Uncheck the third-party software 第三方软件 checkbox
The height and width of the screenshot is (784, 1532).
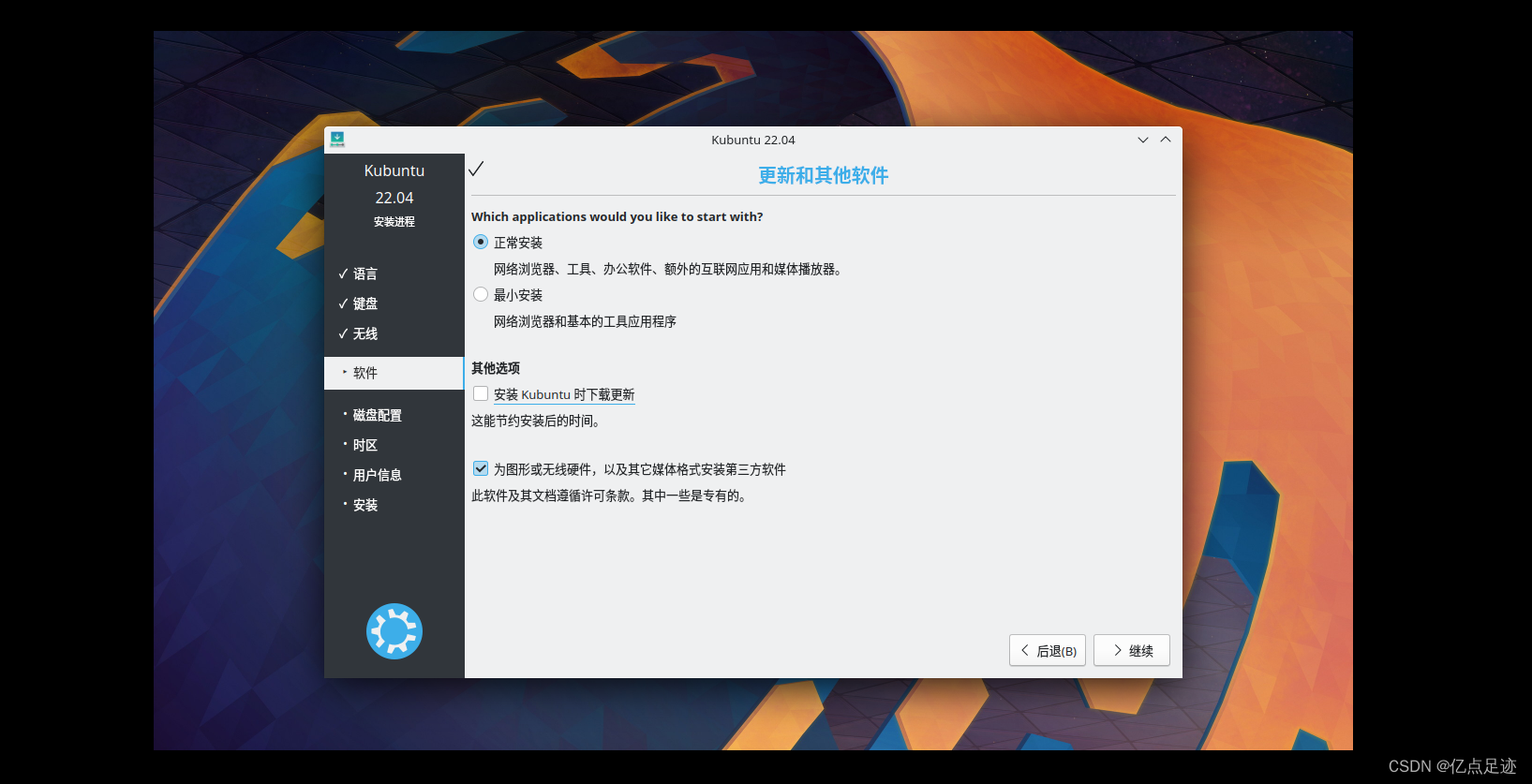tap(481, 468)
